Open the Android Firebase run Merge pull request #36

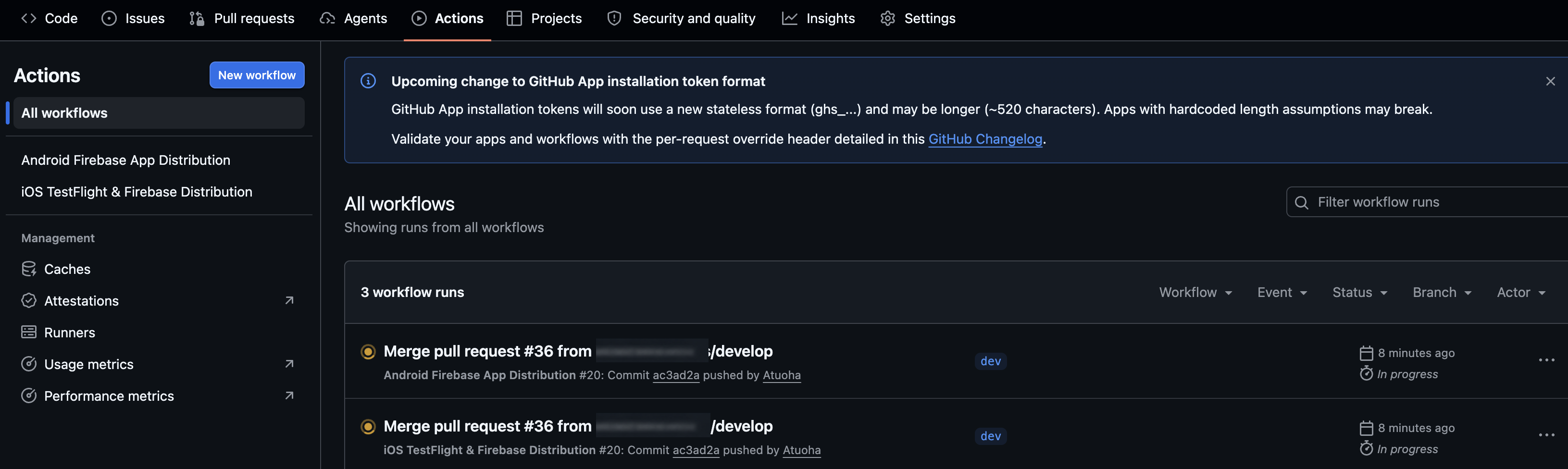point(578,351)
